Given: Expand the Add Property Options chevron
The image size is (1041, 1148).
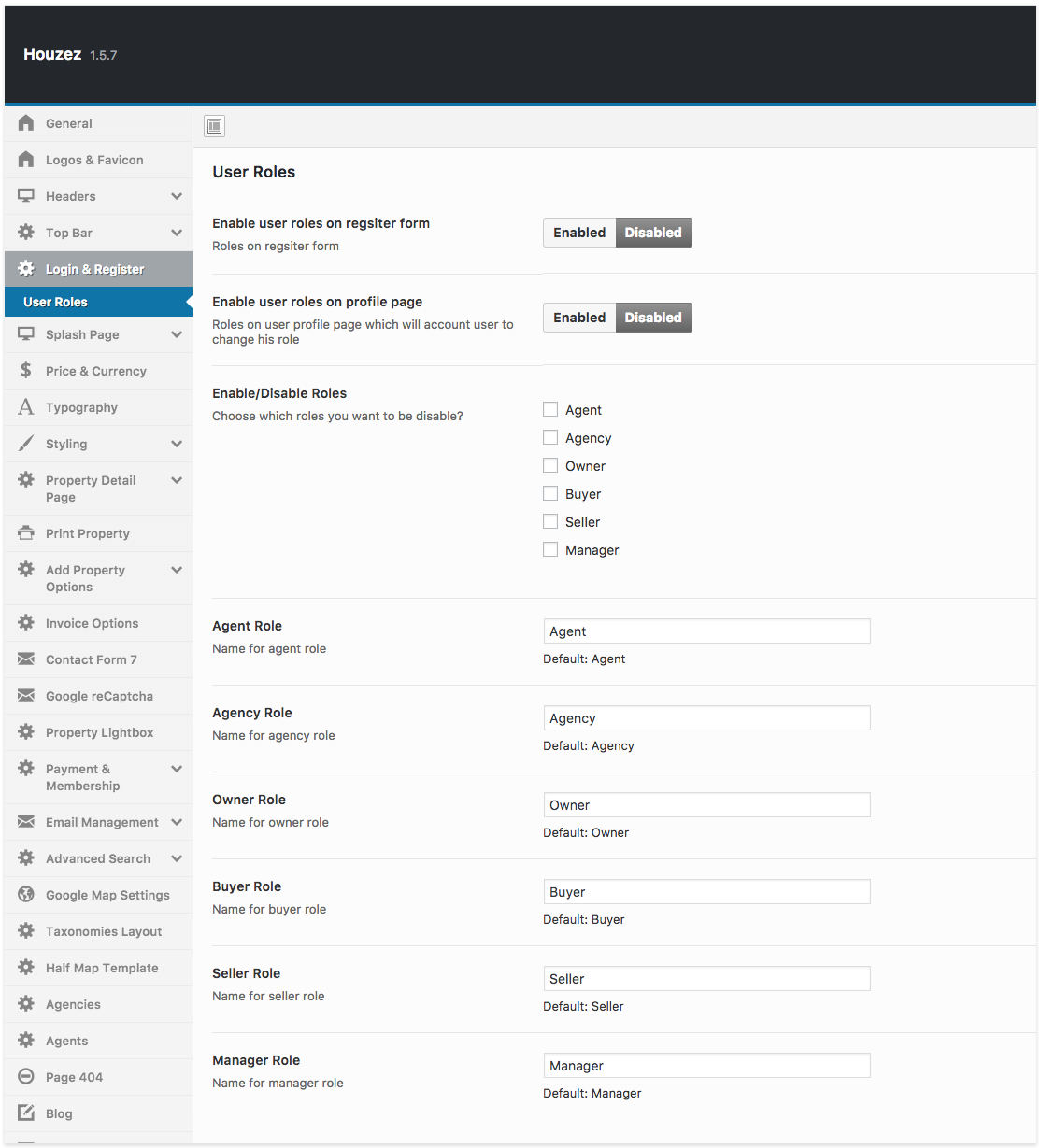Looking at the screenshot, I should point(177,570).
